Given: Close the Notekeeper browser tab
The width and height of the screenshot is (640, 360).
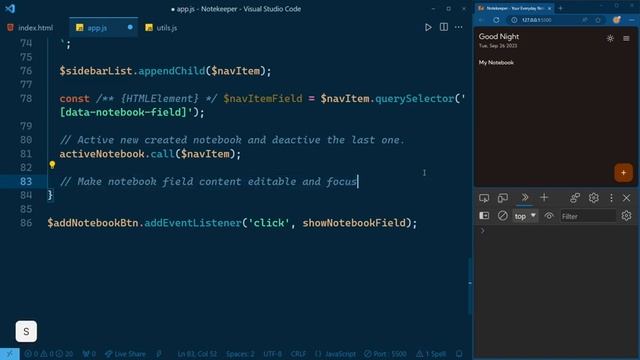Looking at the screenshot, I should (x=549, y=8).
